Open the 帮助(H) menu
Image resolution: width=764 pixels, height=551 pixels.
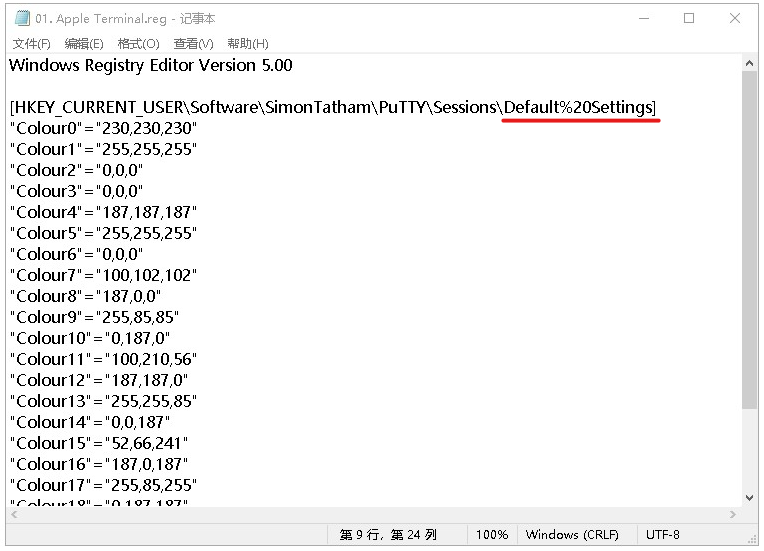click(x=248, y=44)
